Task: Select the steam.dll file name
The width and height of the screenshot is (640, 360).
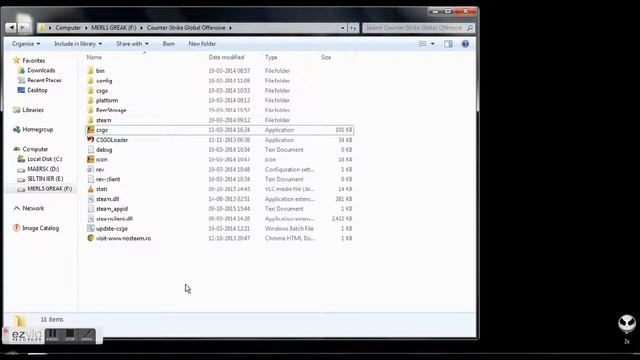Action: click(107, 199)
